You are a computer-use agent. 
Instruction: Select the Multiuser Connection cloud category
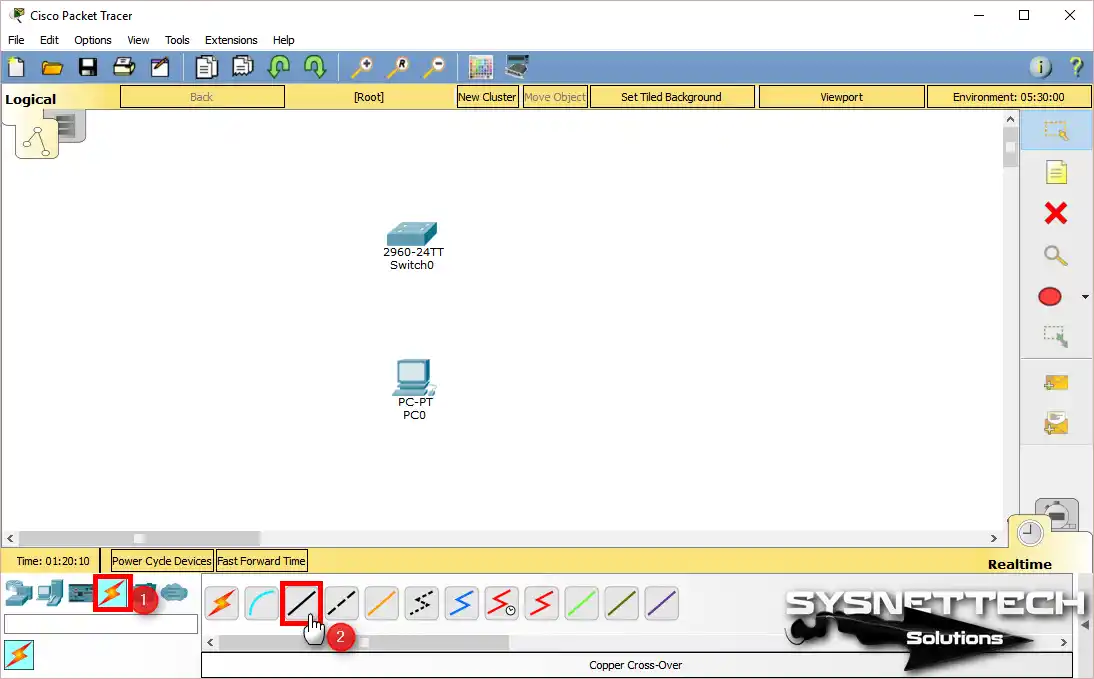174,593
